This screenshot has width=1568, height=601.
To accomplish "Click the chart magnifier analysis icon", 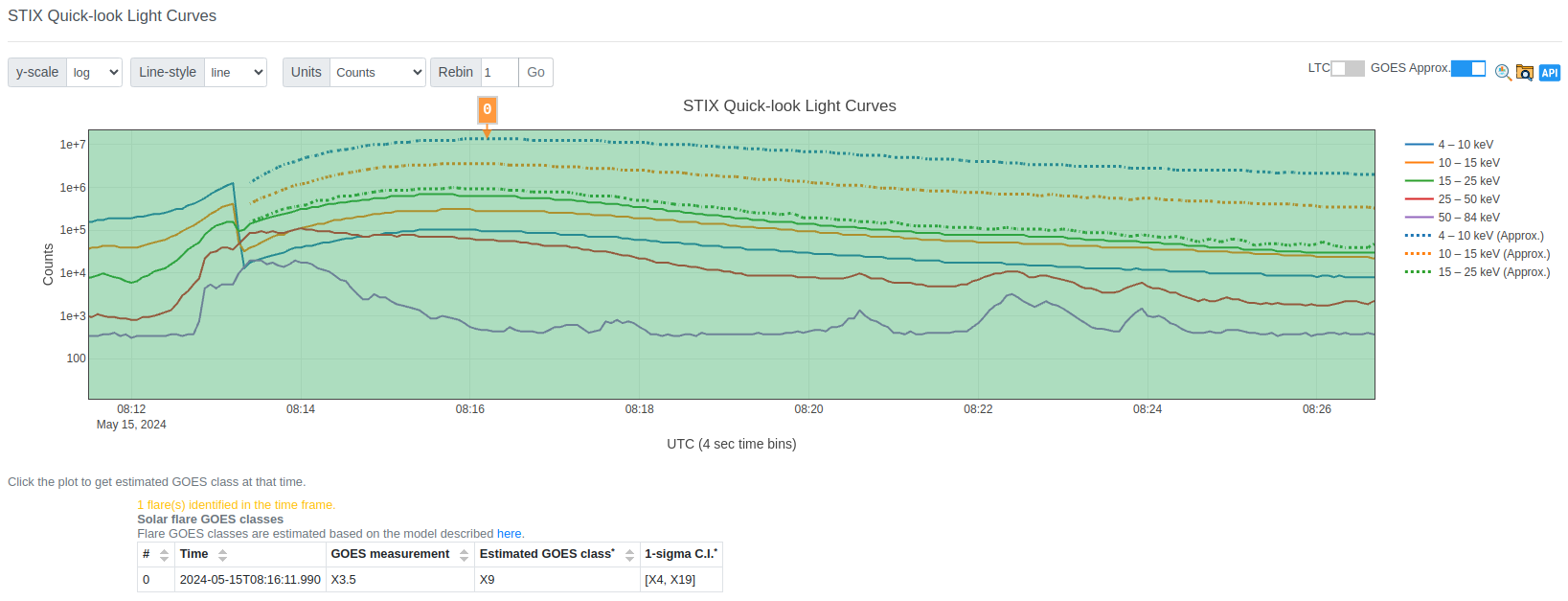I will tap(1503, 72).
